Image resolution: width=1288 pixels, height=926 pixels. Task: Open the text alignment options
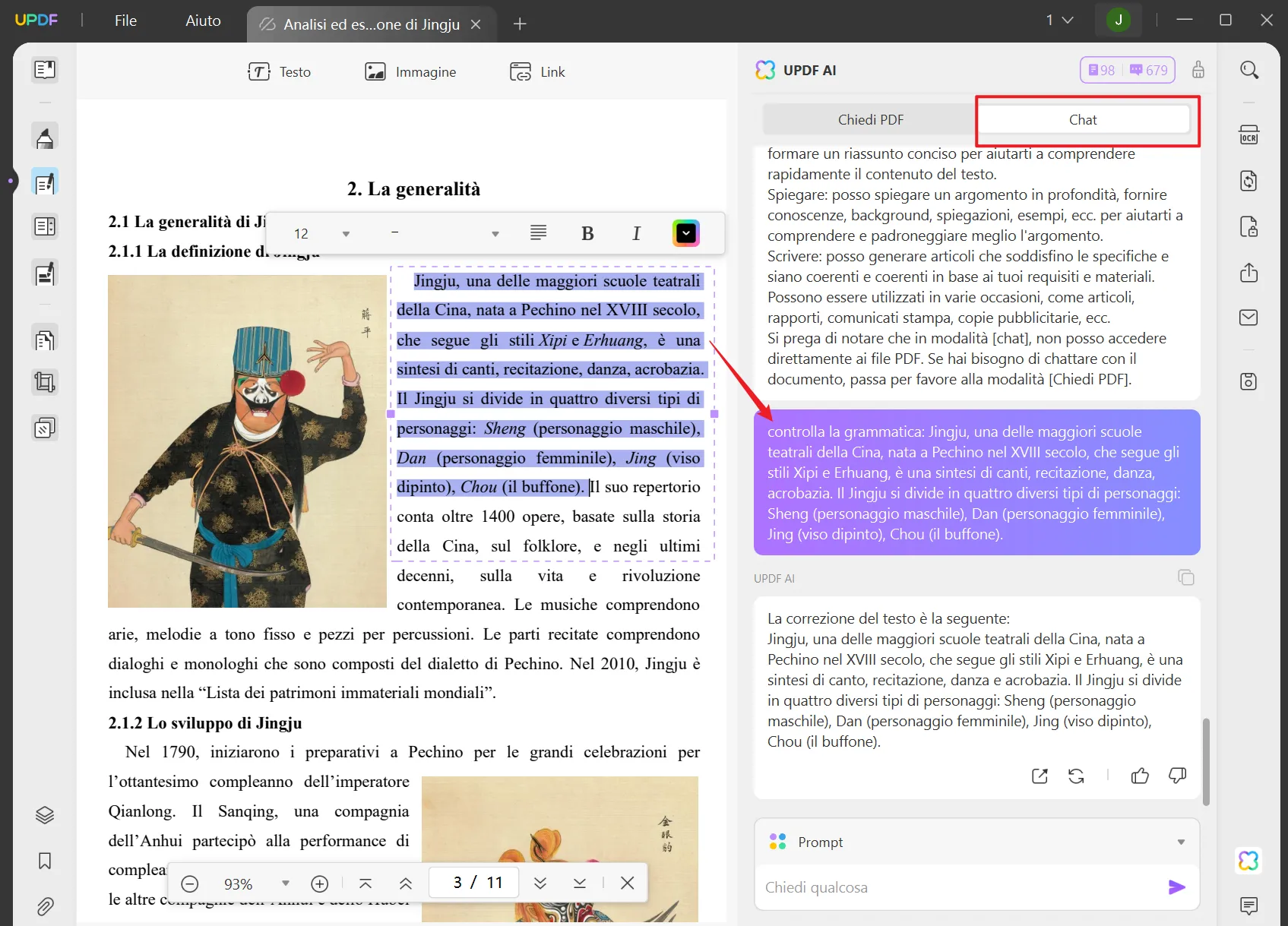click(538, 233)
